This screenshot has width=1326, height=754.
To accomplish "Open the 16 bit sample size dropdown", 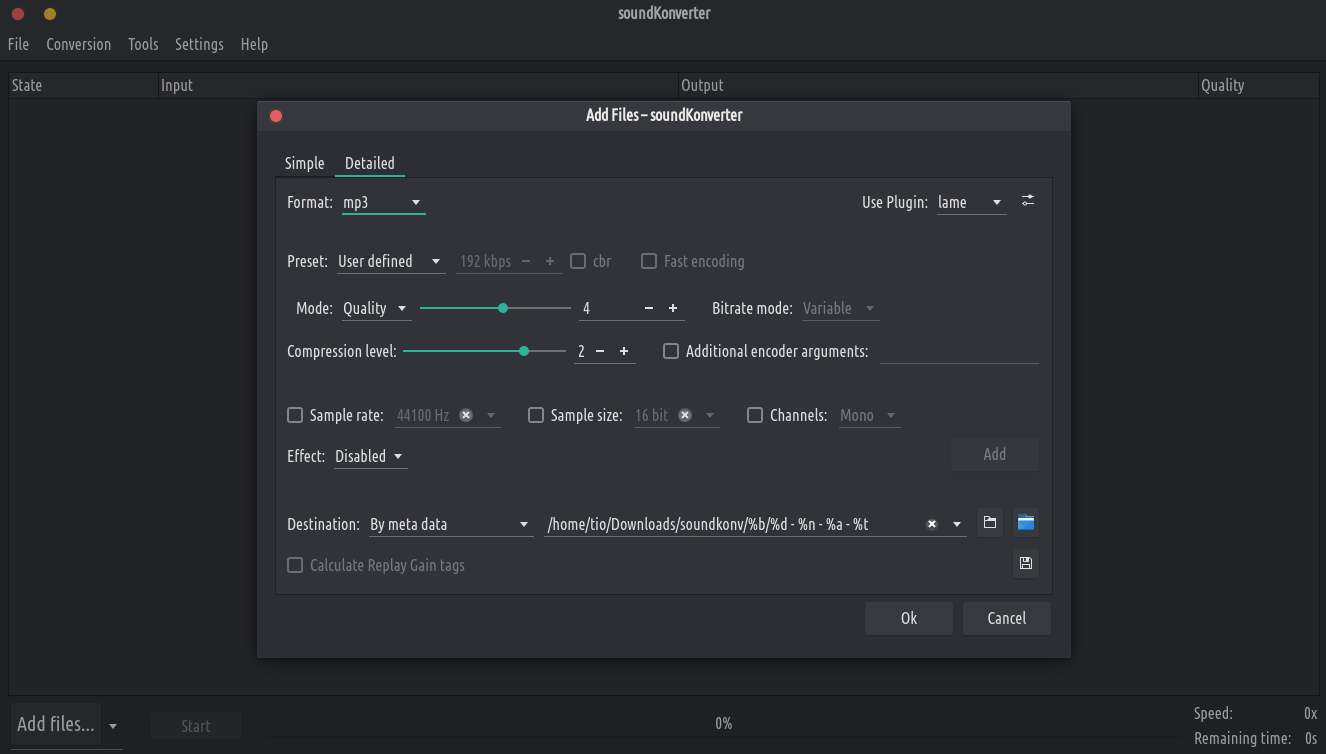I will tap(710, 415).
